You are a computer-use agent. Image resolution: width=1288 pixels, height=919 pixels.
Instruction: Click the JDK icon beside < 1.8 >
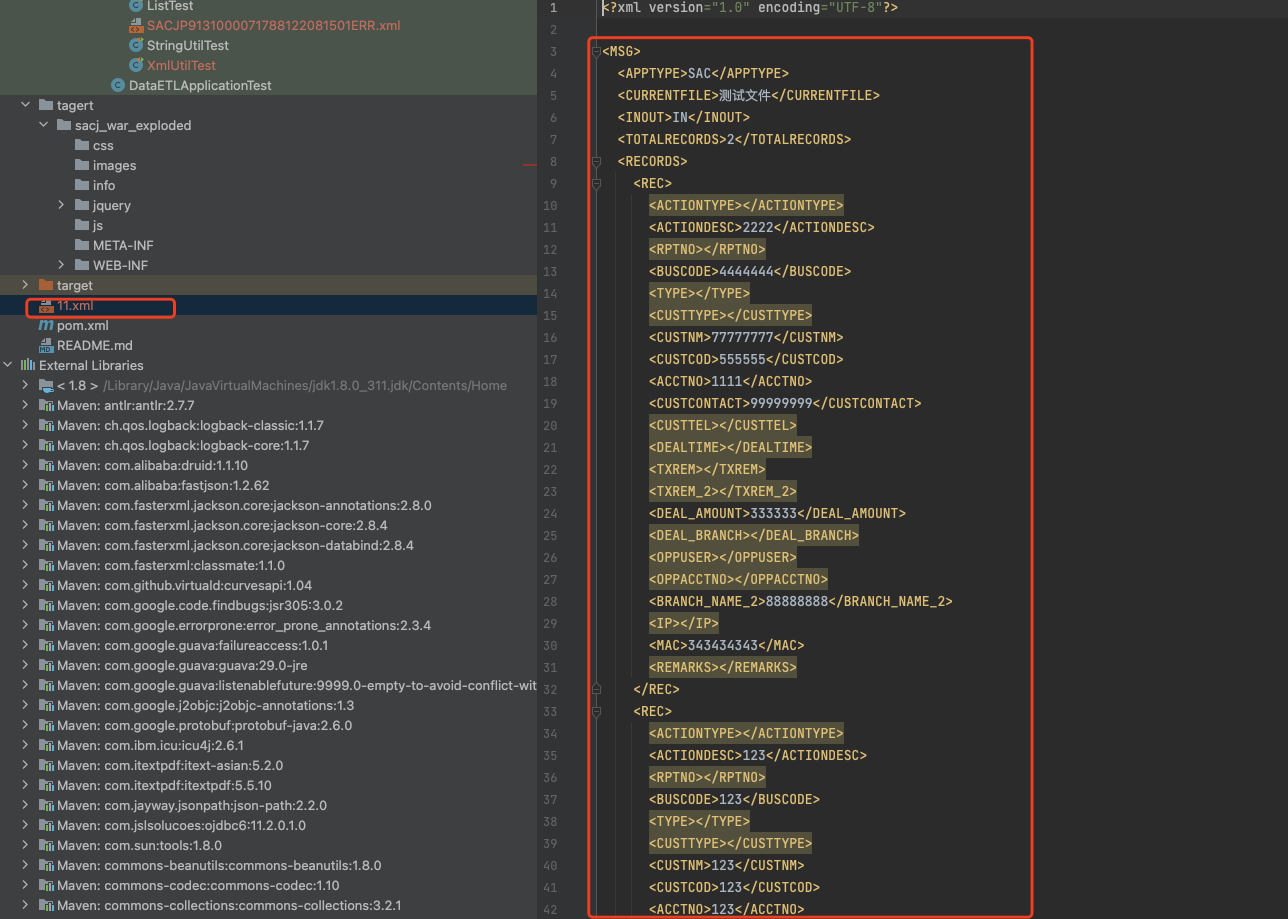tap(46, 386)
